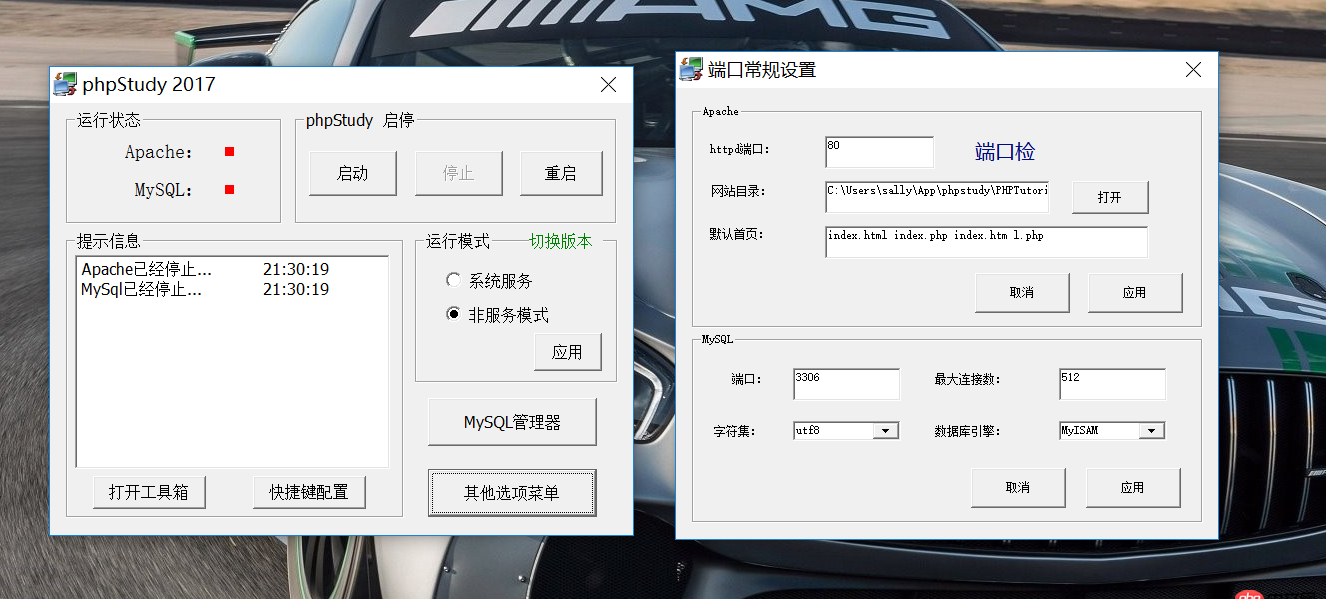
Task: Open the MySQL管理器
Action: coord(512,421)
